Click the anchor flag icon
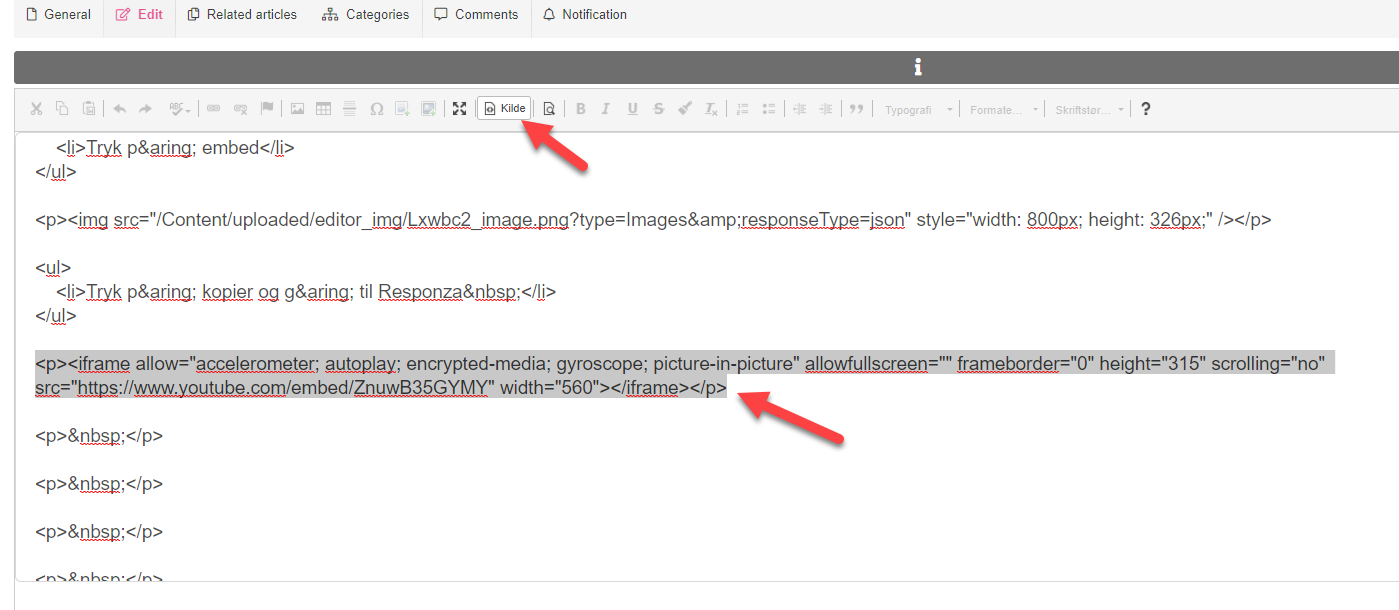Image resolution: width=1399 pixels, height=610 pixels. point(267,109)
